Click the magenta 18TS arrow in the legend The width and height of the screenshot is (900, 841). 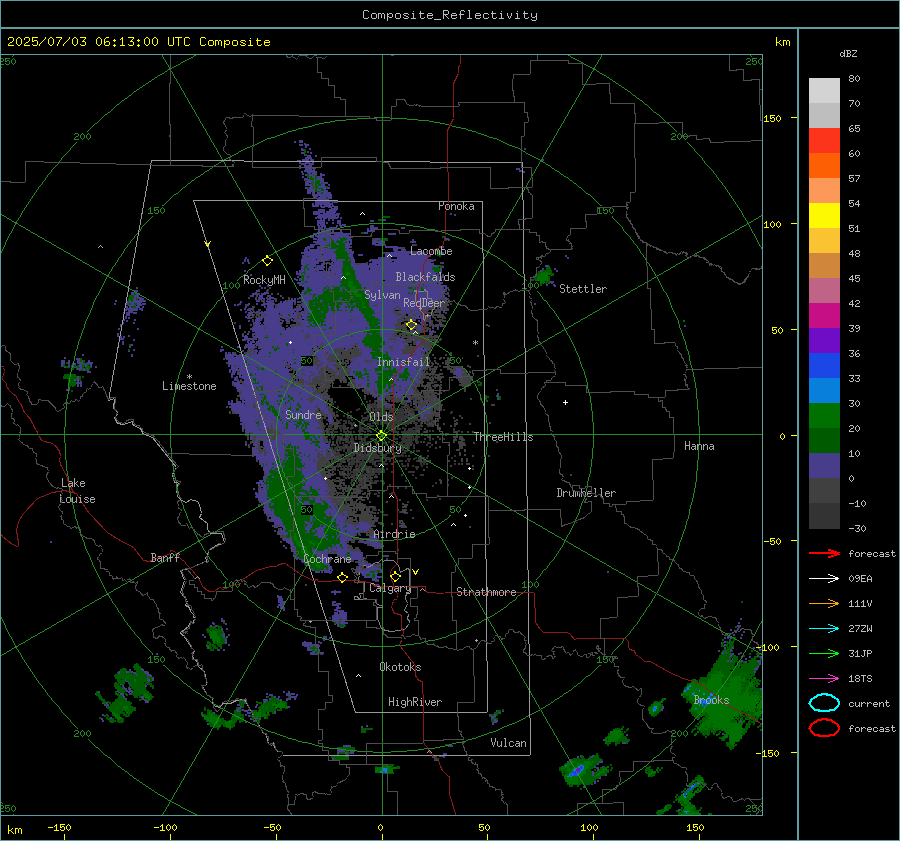pyautogui.click(x=824, y=679)
